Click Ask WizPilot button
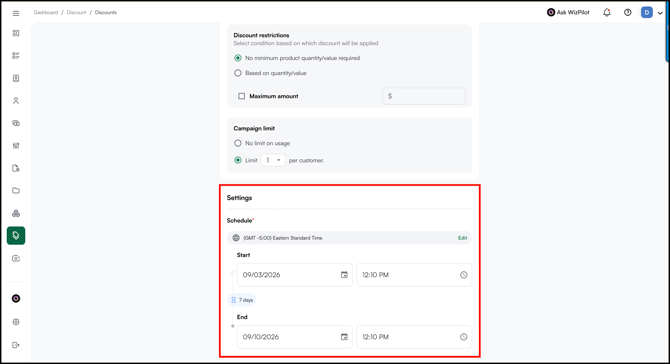The height and width of the screenshot is (364, 670). point(568,12)
